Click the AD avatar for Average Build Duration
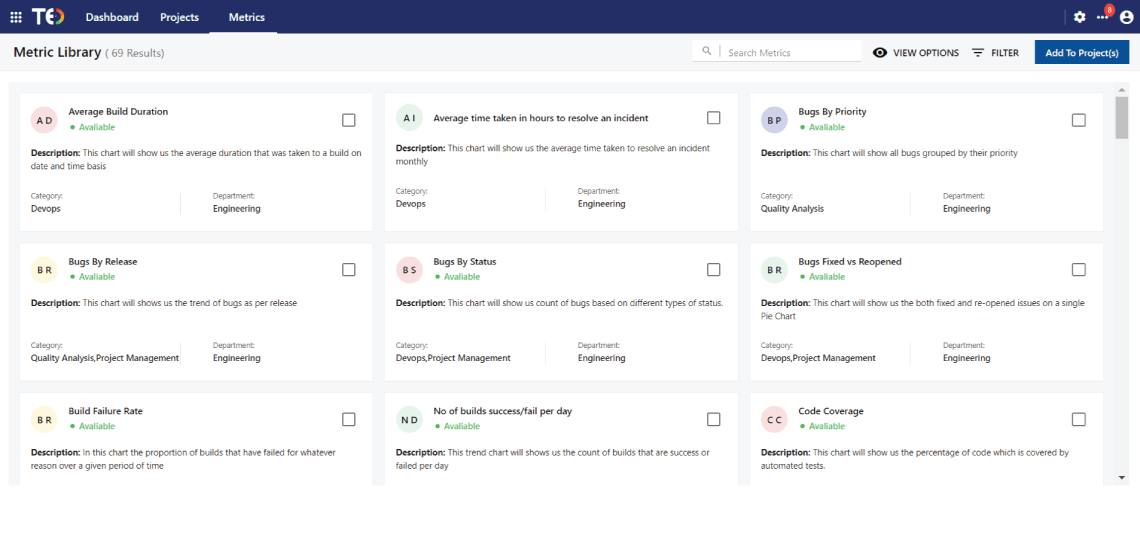The width and height of the screenshot is (1140, 533). click(x=45, y=120)
